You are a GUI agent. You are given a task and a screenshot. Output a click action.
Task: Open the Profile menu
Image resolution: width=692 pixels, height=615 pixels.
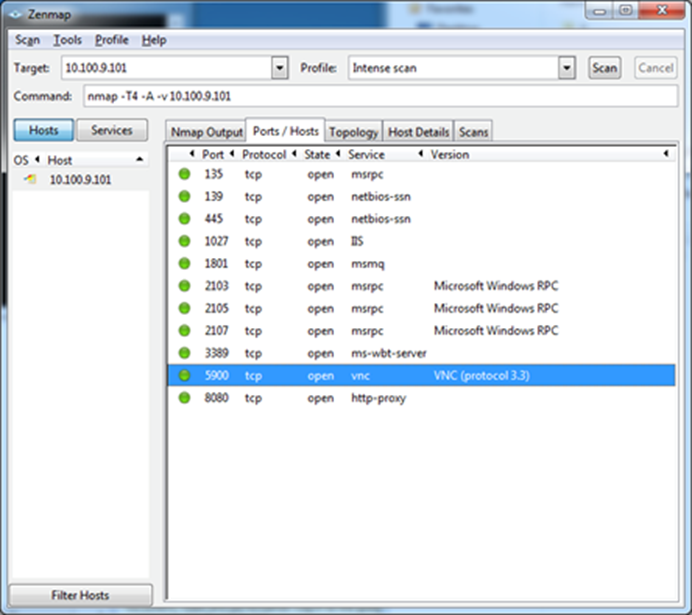point(112,40)
